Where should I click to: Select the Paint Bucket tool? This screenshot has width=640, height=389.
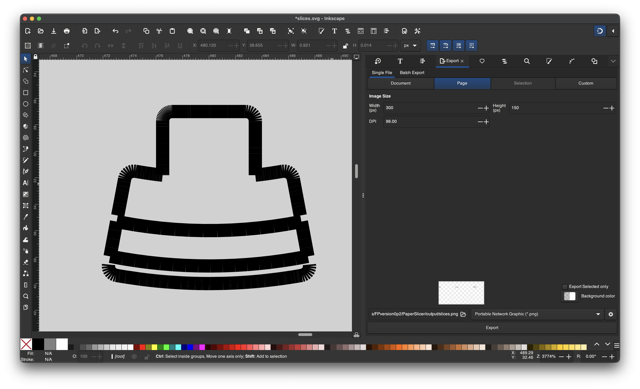coord(26,228)
